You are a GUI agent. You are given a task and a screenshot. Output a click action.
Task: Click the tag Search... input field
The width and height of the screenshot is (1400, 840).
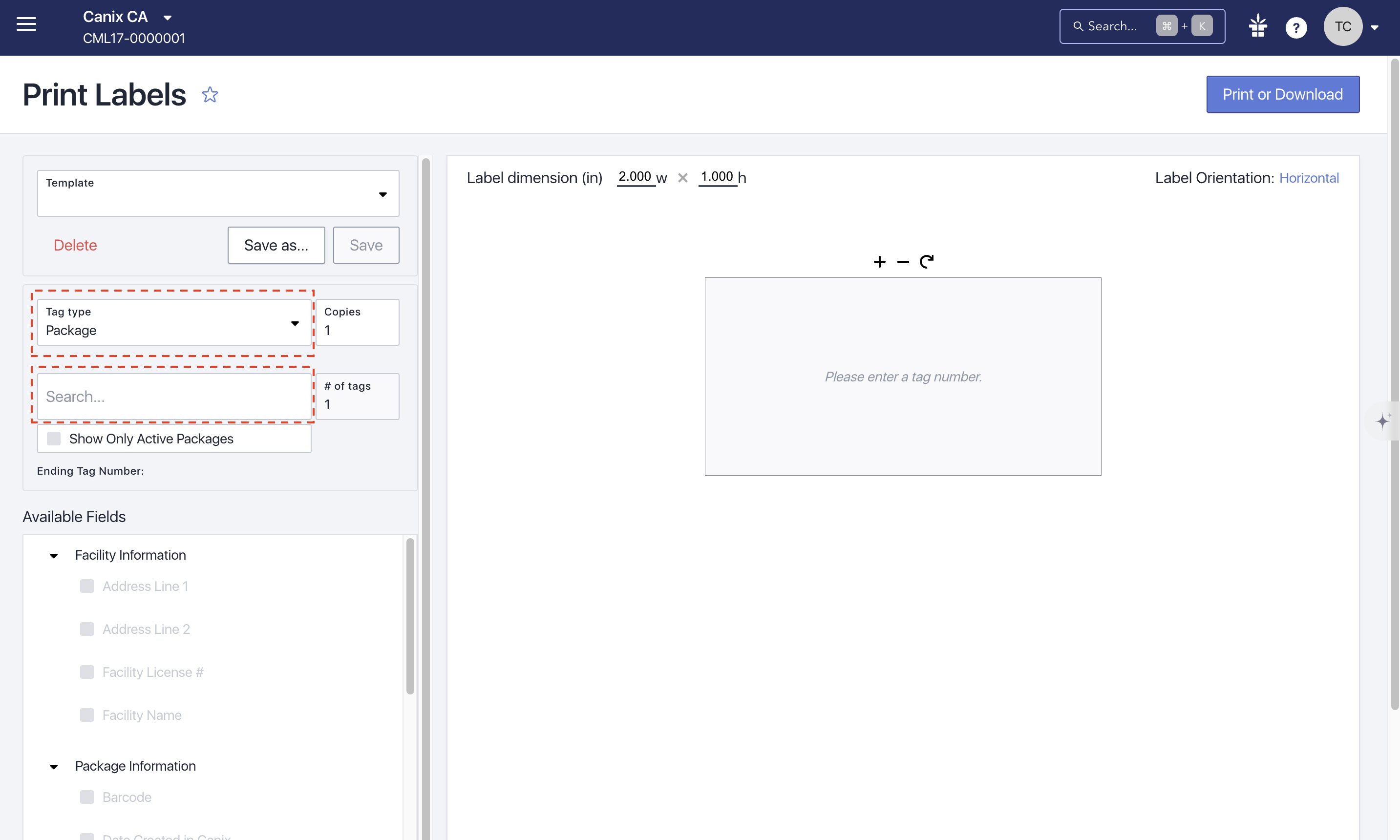(174, 396)
